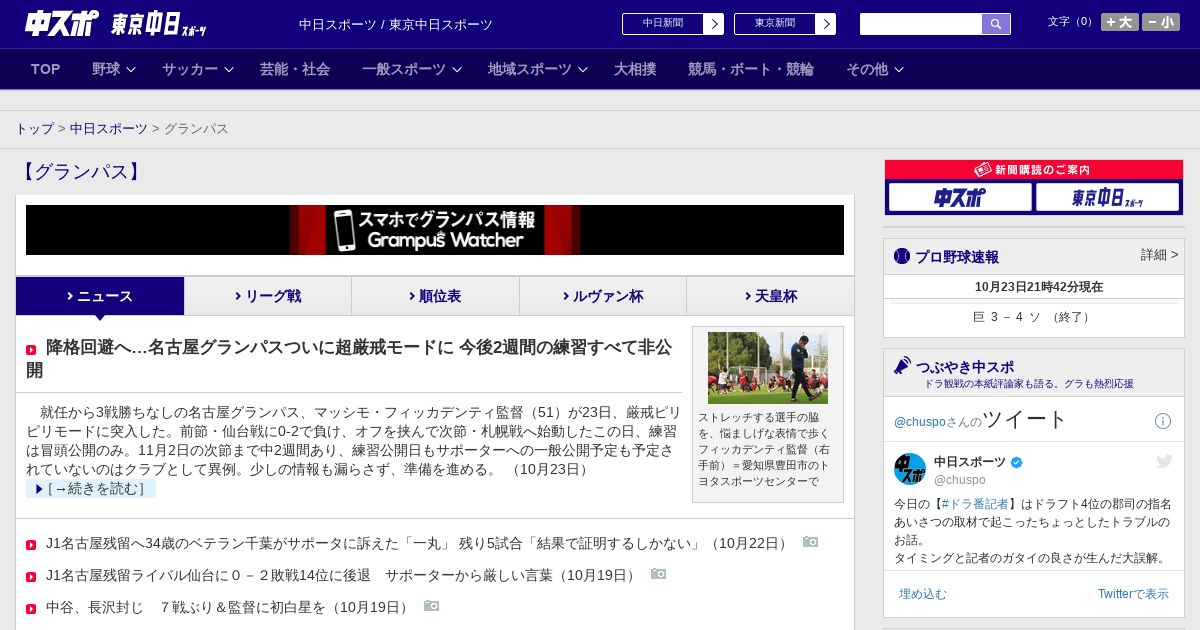This screenshot has height=630, width=1200.
Task: Expand the その他 navigation menu
Action: [875, 69]
